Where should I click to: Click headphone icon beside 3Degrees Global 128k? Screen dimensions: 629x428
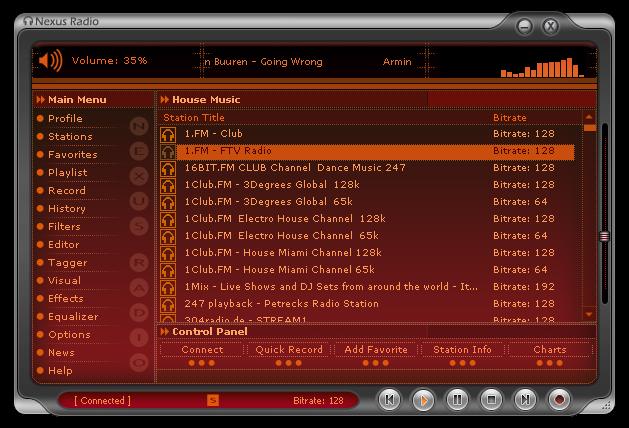tap(168, 185)
